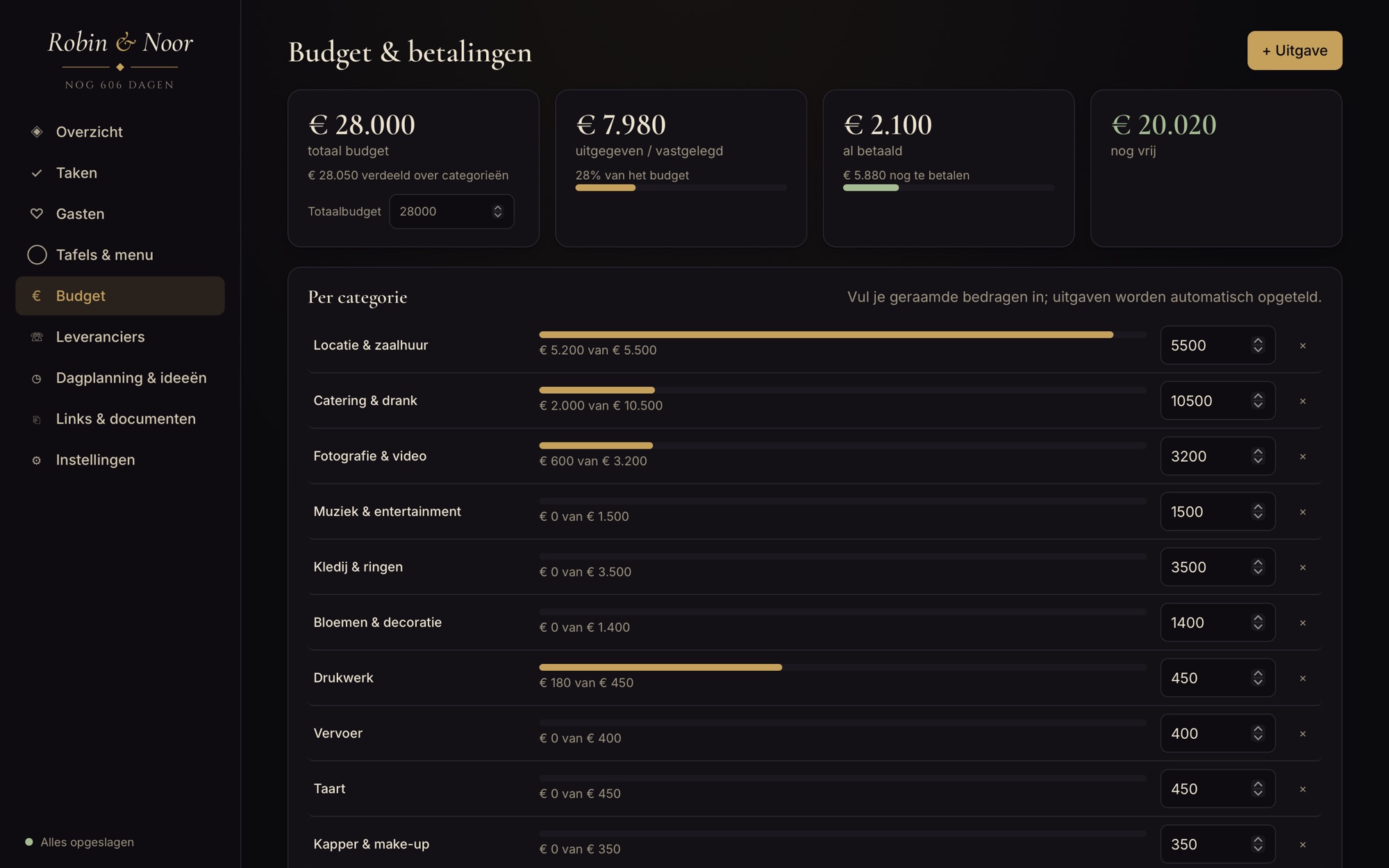Delete the Fotografie & video category
Screen dimensions: 1389x868
point(1303,457)
